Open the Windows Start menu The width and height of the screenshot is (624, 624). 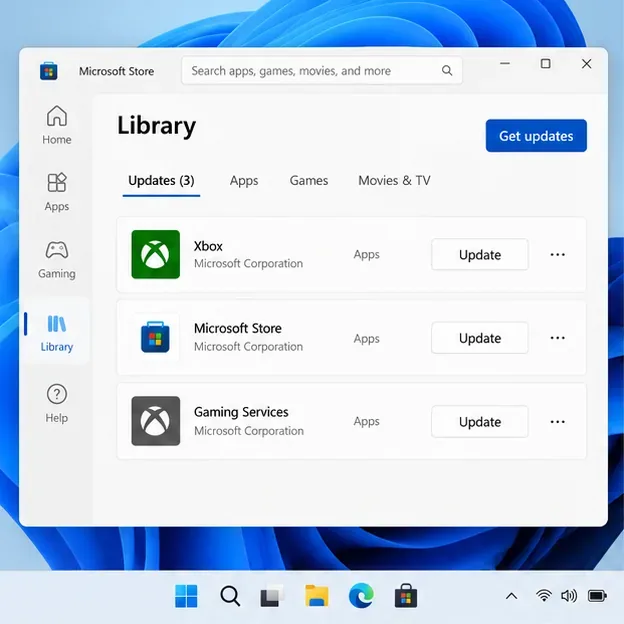(x=186, y=596)
